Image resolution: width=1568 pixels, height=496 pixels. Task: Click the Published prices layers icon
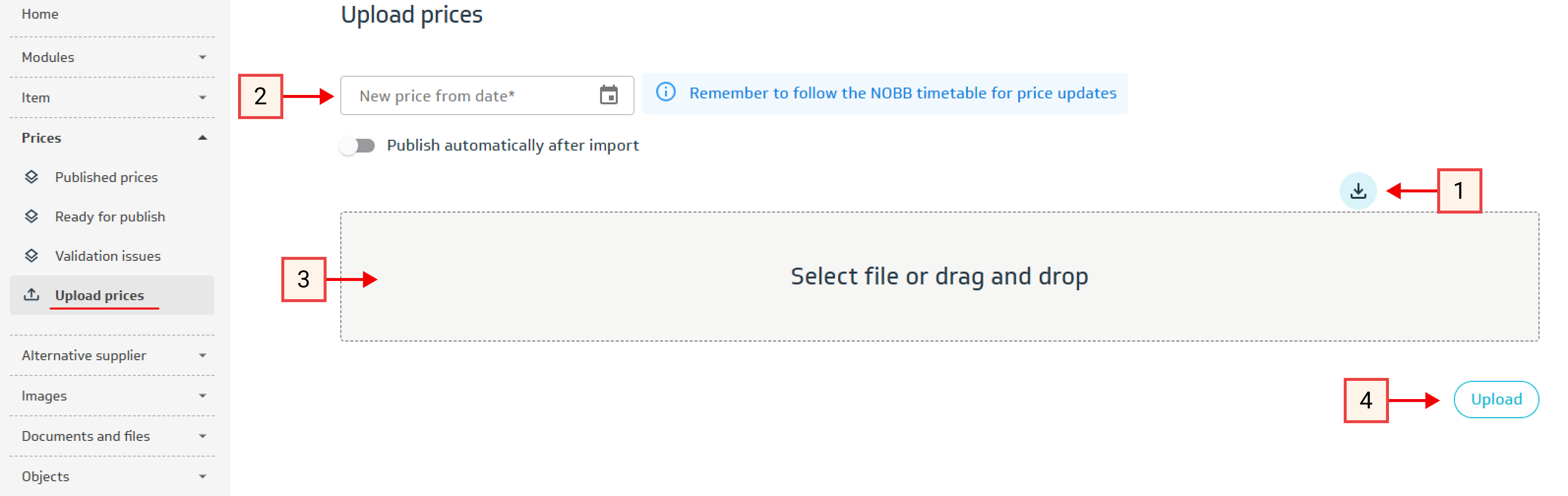tap(31, 177)
